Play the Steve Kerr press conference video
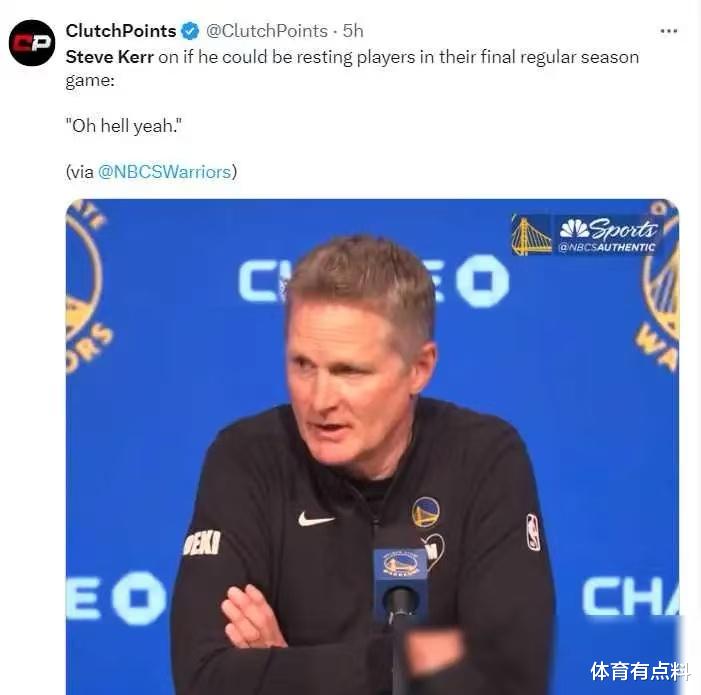 coord(372,446)
